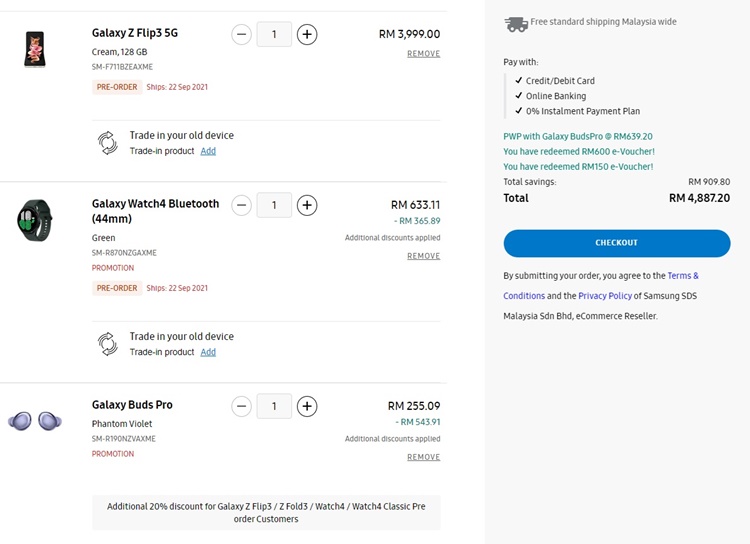
Task: Increase Galaxy Buds Pro quantity
Action: [x=307, y=406]
